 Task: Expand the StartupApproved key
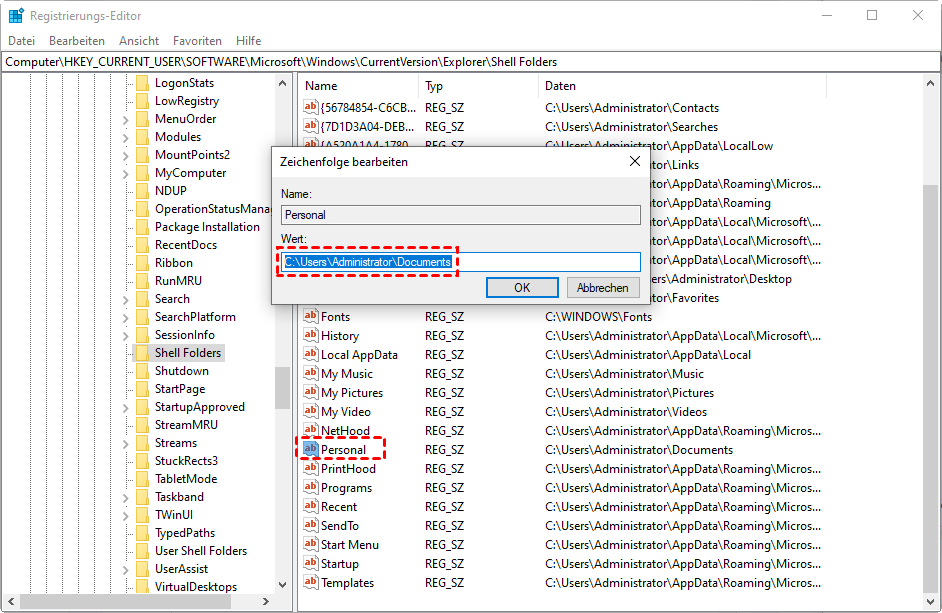coord(126,407)
